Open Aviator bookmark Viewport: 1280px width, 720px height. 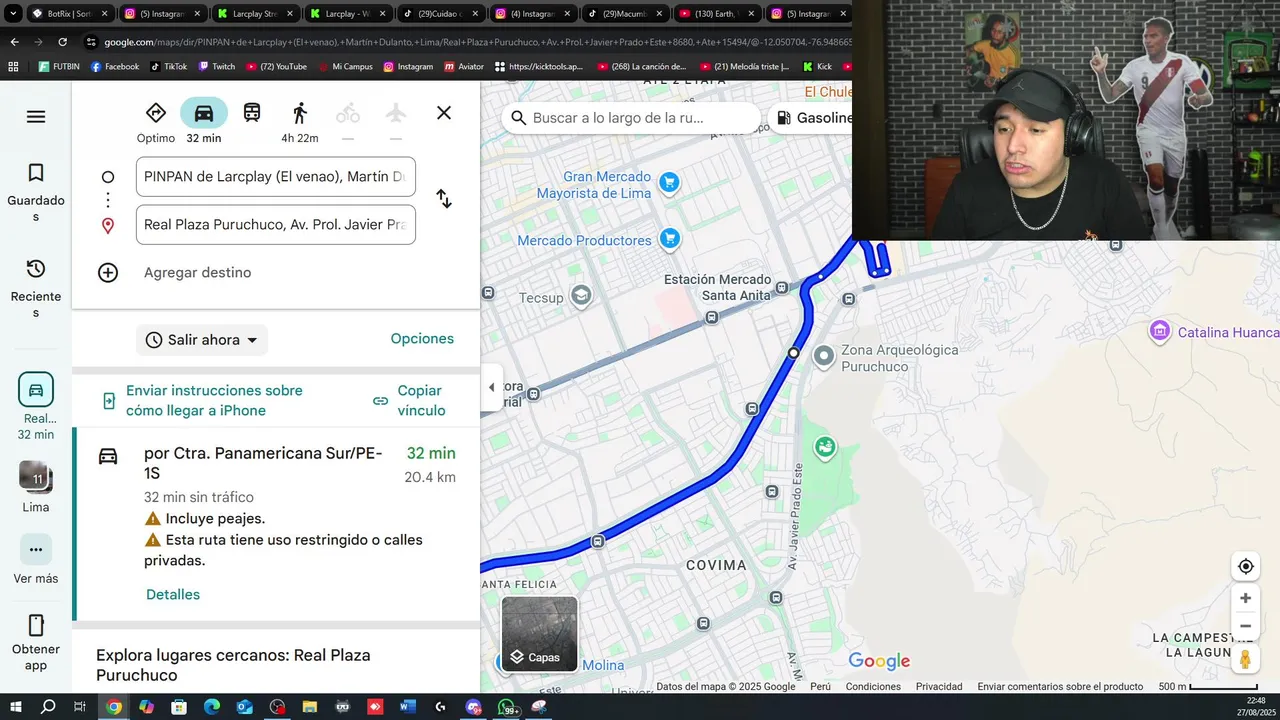463,67
